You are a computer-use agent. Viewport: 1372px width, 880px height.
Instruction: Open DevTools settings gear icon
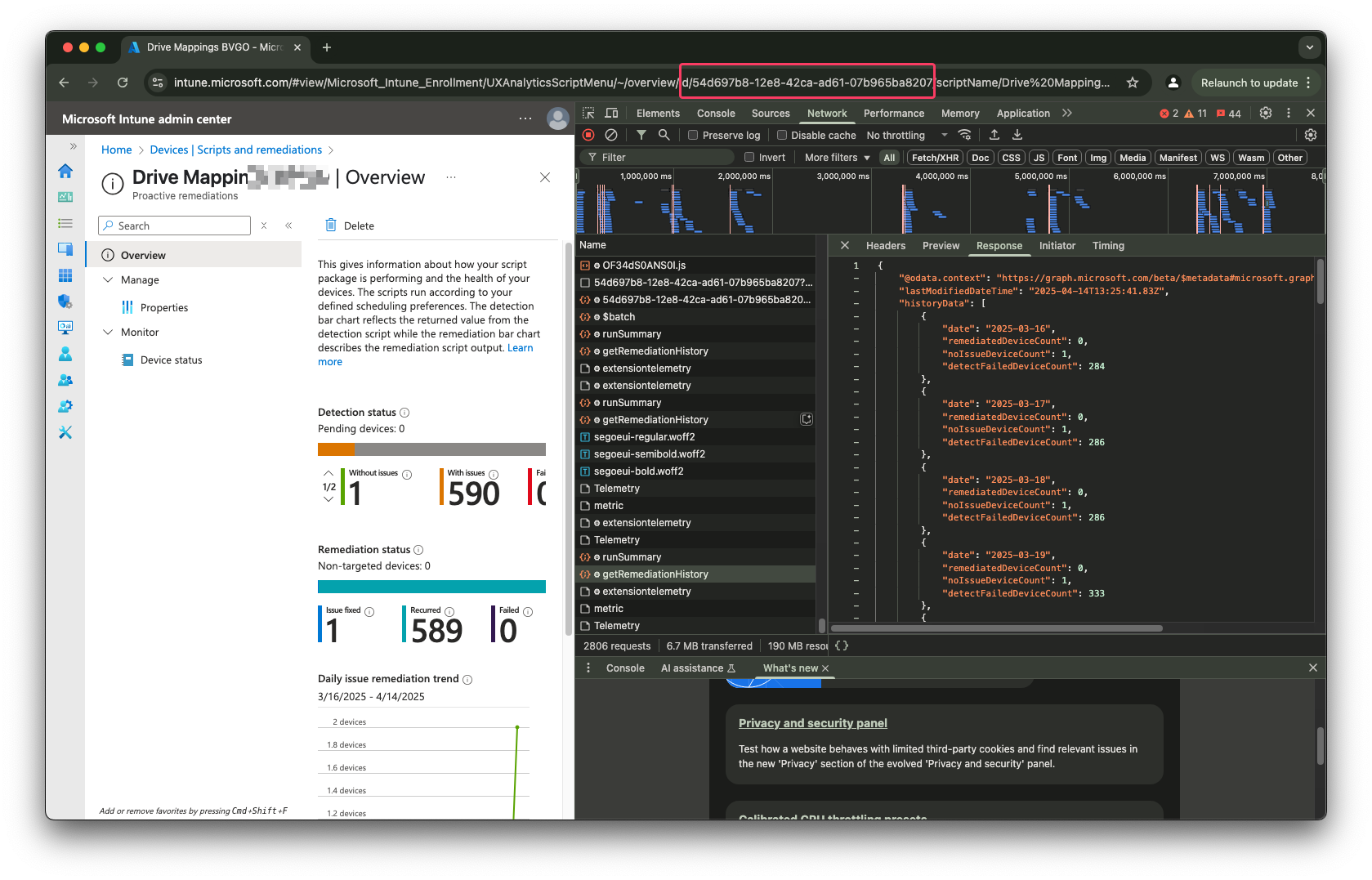pyautogui.click(x=1266, y=113)
